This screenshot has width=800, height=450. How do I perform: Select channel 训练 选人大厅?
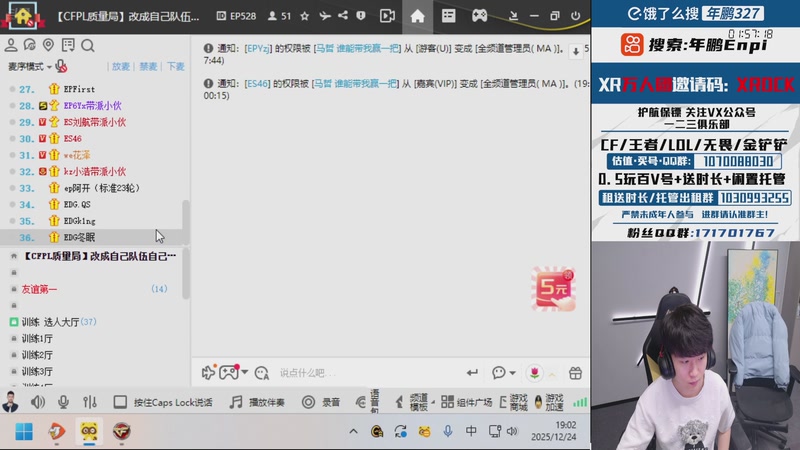click(53, 322)
